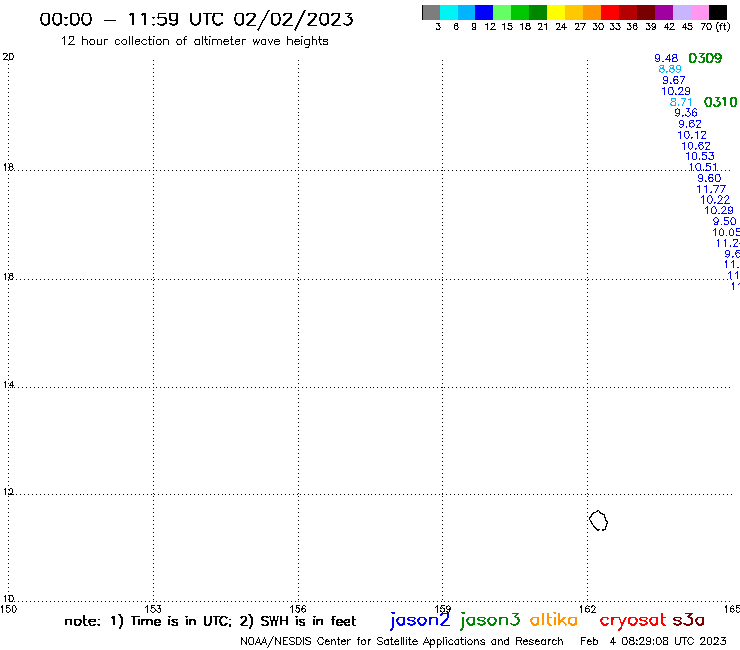Select the purple swatch in the color scale
The width and height of the screenshot is (740, 650).
(x=664, y=12)
